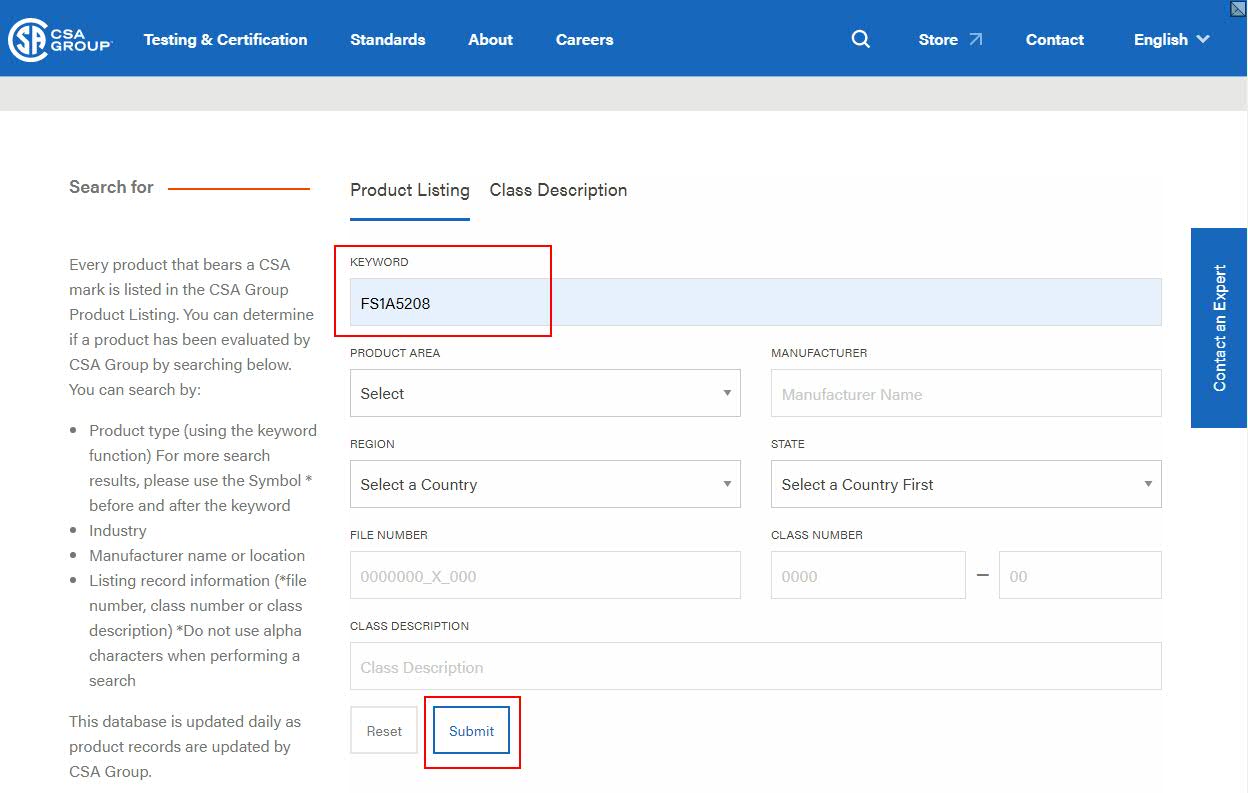
Task: Click the Keyword field containing FS1A5208
Action: click(x=756, y=302)
